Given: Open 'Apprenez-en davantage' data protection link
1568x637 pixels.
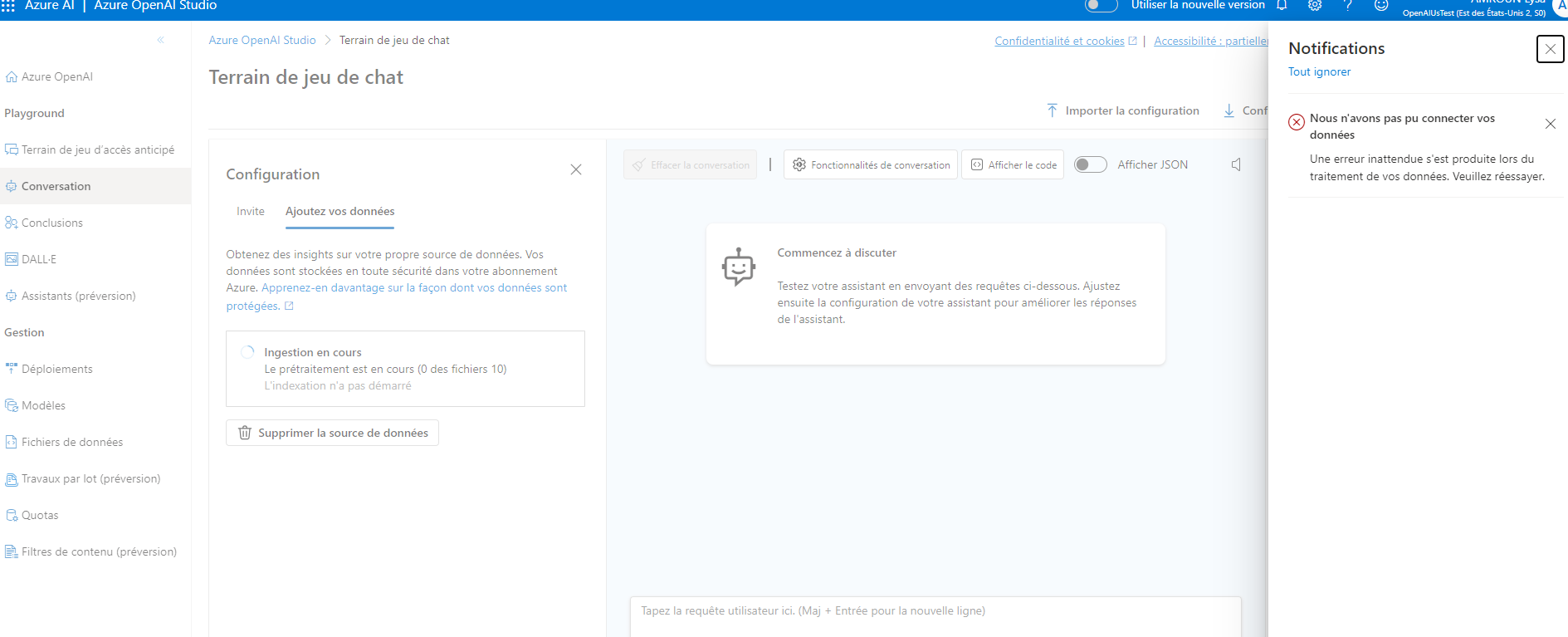Looking at the screenshot, I should (397, 296).
